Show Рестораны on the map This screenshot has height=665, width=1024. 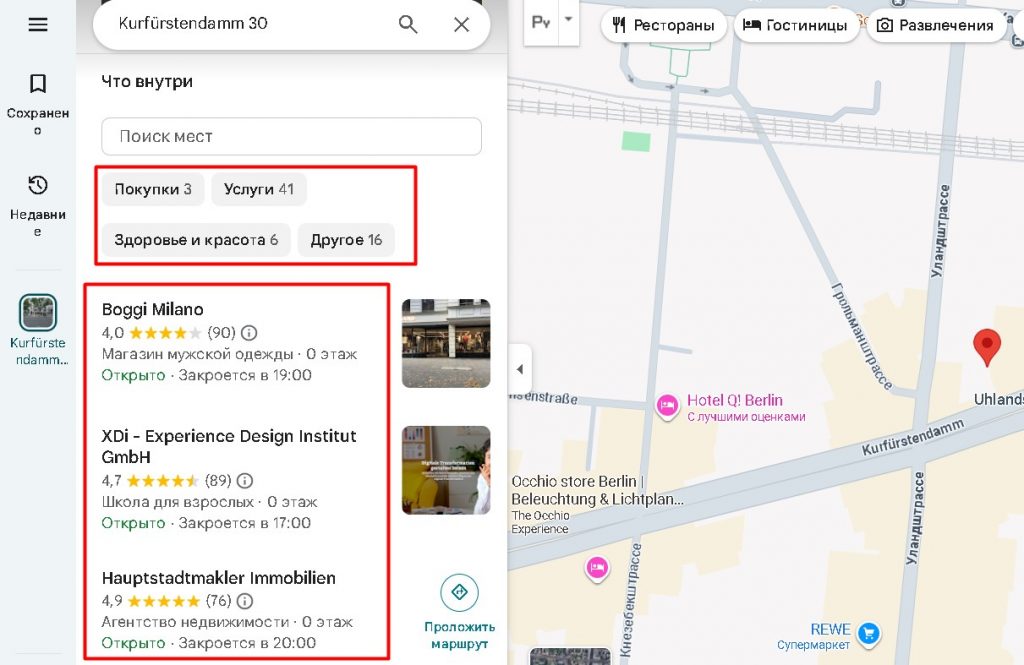click(x=664, y=25)
